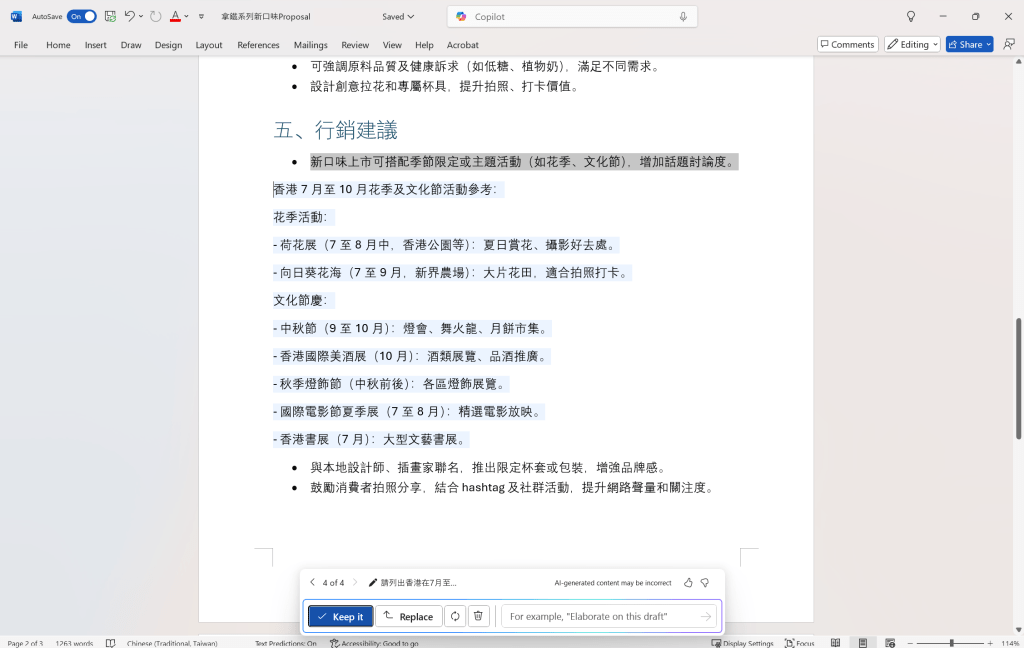Edit the Copilot prompt pencil text
Image resolution: width=1024 pixels, height=648 pixels.
click(412, 582)
